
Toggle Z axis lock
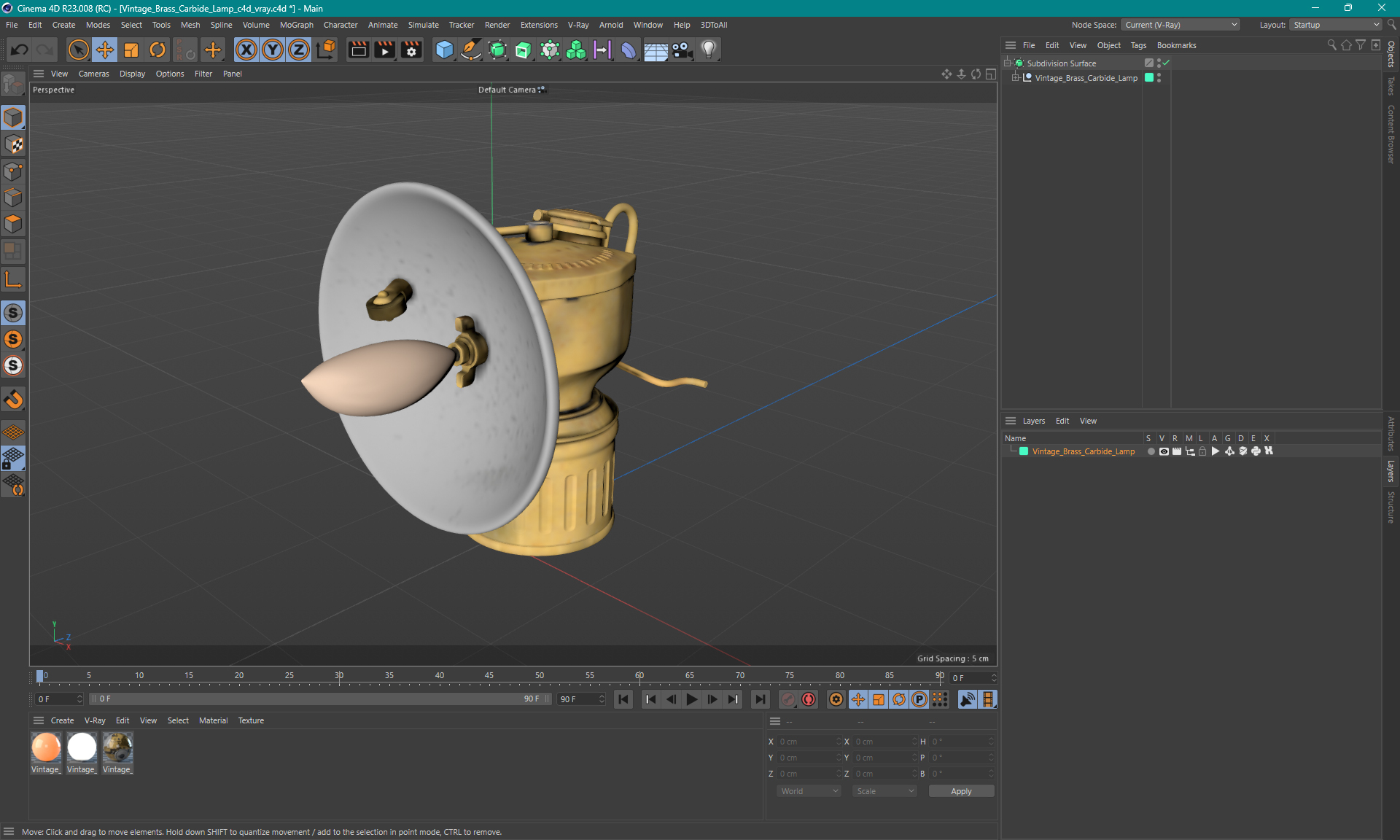[x=299, y=50]
